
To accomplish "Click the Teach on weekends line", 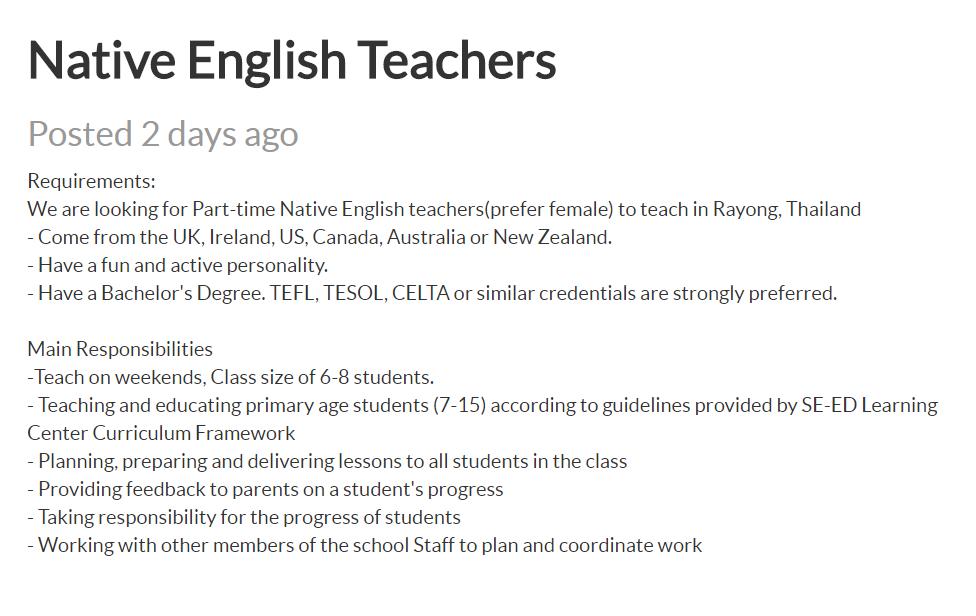I will [231, 377].
